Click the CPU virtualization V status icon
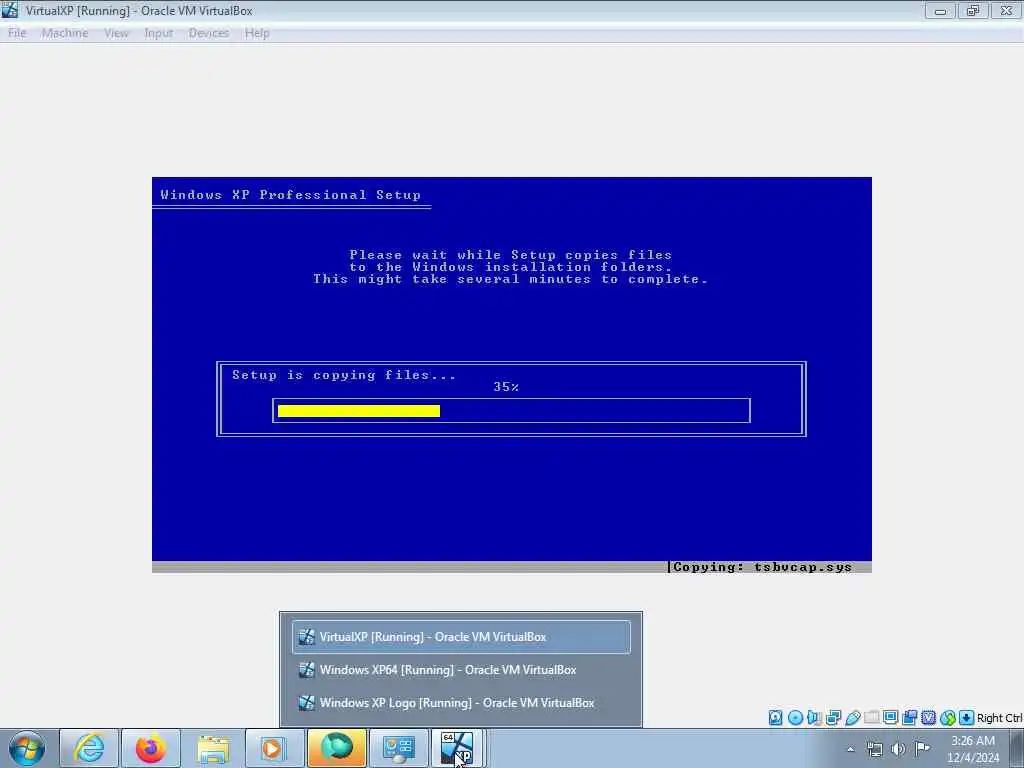The height and width of the screenshot is (768, 1024). click(929, 718)
